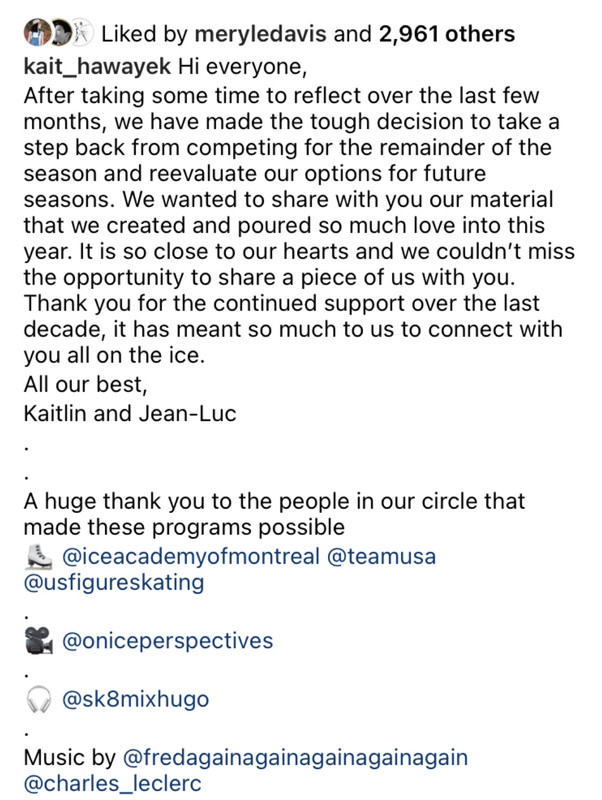Open meryledavis profile from likes line

click(260, 34)
